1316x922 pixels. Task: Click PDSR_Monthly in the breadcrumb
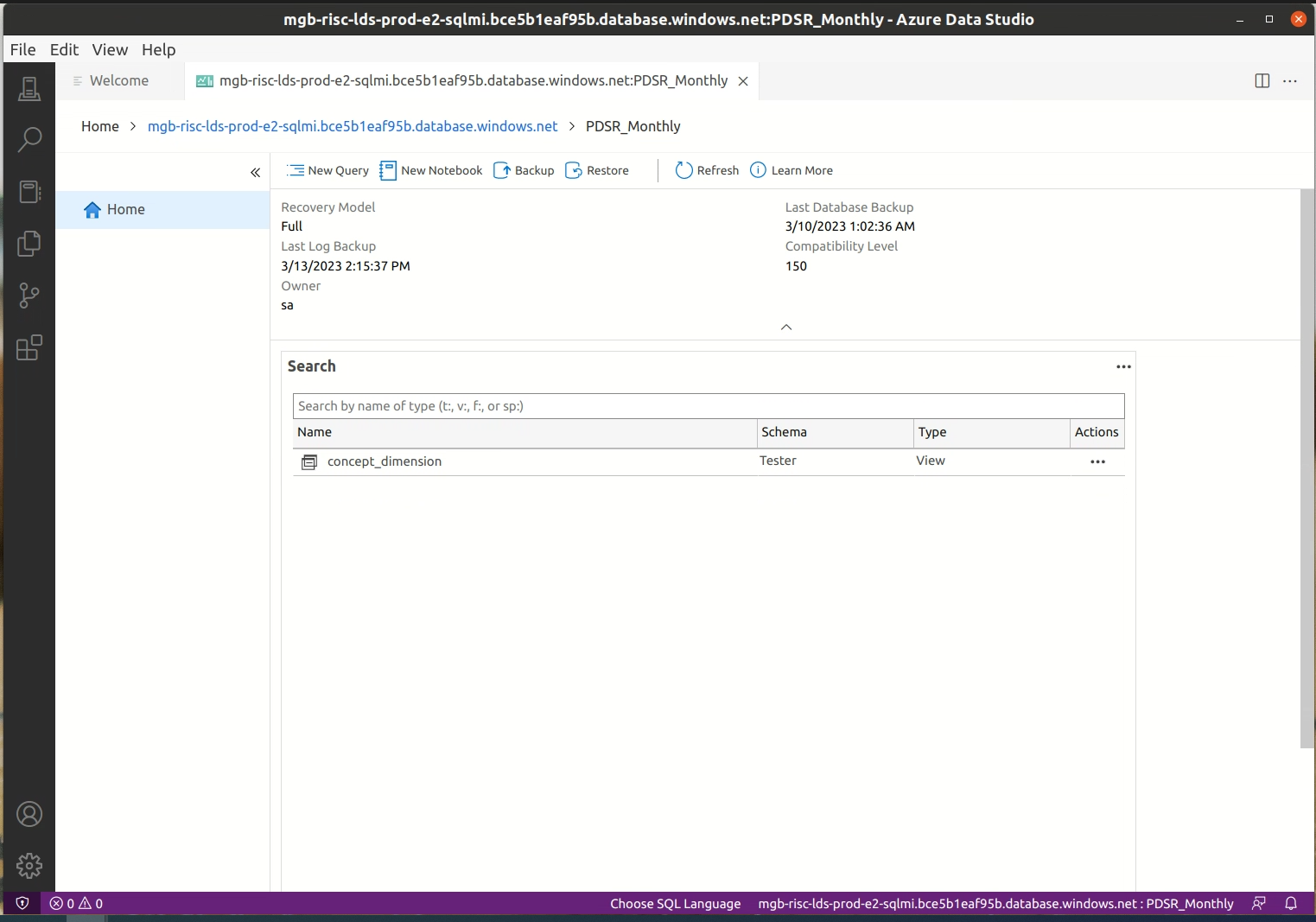[633, 126]
